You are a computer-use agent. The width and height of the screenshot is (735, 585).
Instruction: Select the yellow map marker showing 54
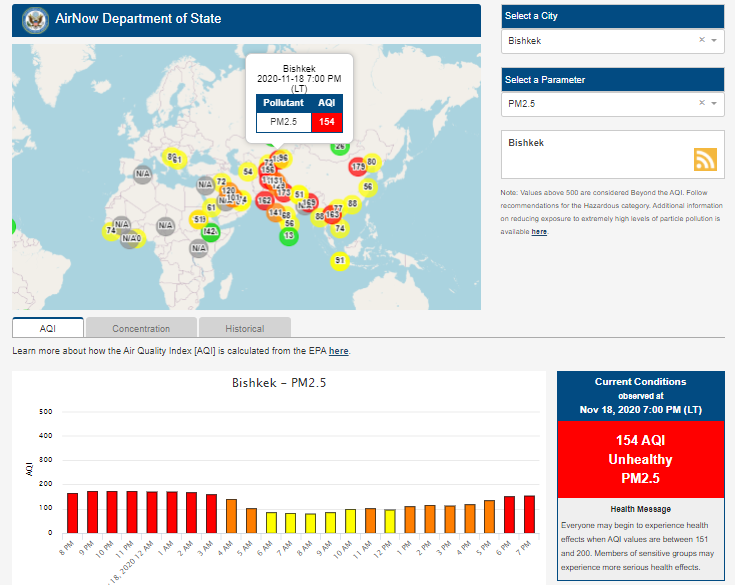[x=247, y=171]
